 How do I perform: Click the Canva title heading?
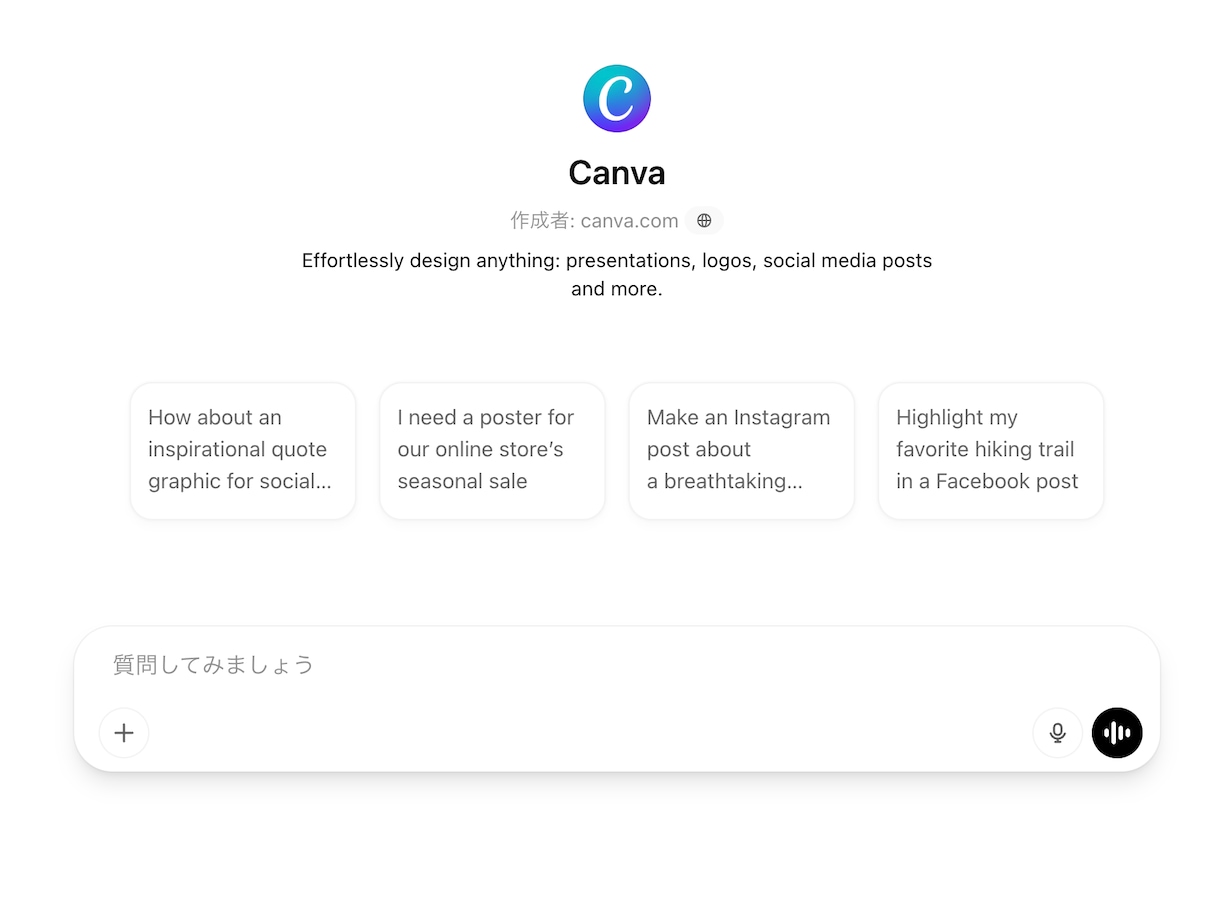point(617,173)
